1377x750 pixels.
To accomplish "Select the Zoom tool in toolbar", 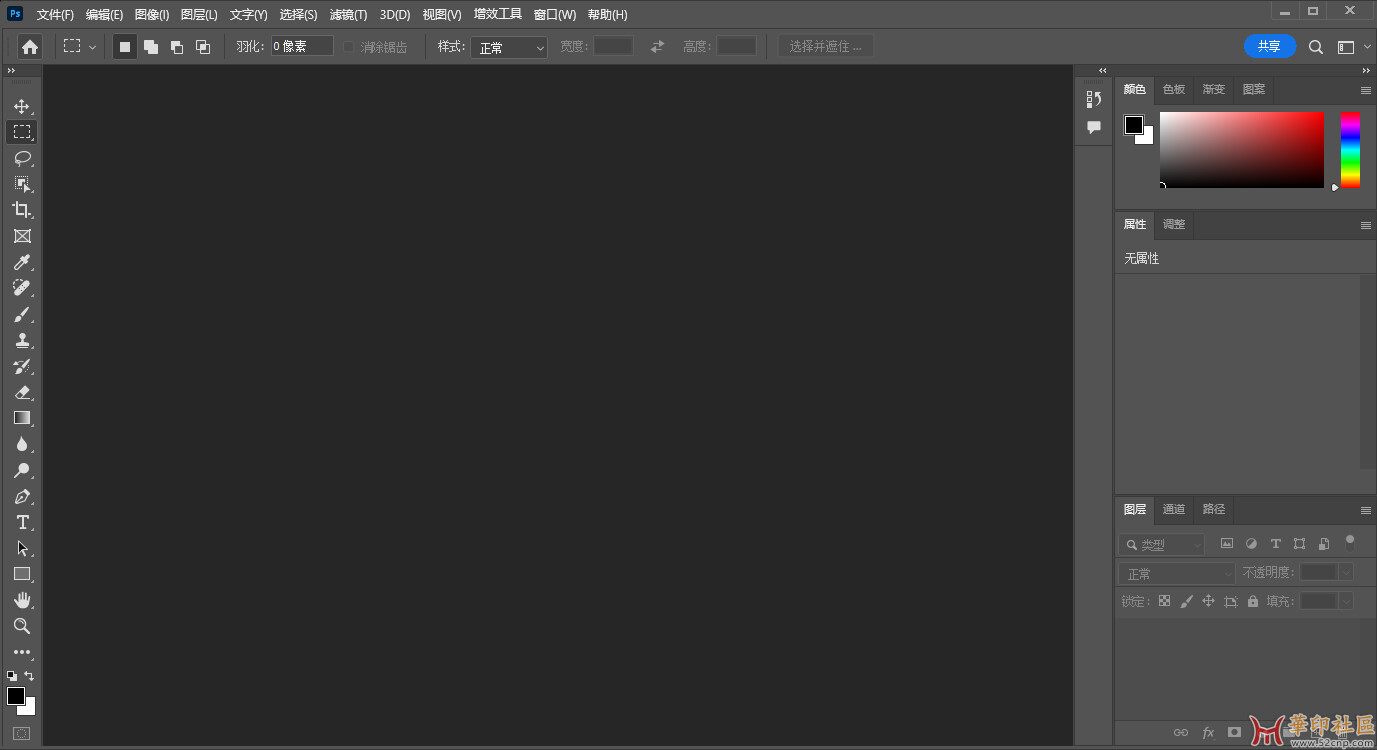I will tap(22, 626).
